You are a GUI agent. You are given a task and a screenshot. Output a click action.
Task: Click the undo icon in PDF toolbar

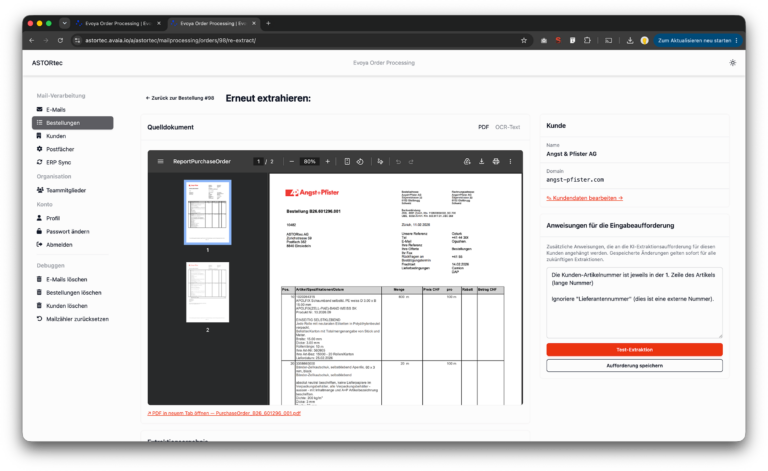coord(398,162)
